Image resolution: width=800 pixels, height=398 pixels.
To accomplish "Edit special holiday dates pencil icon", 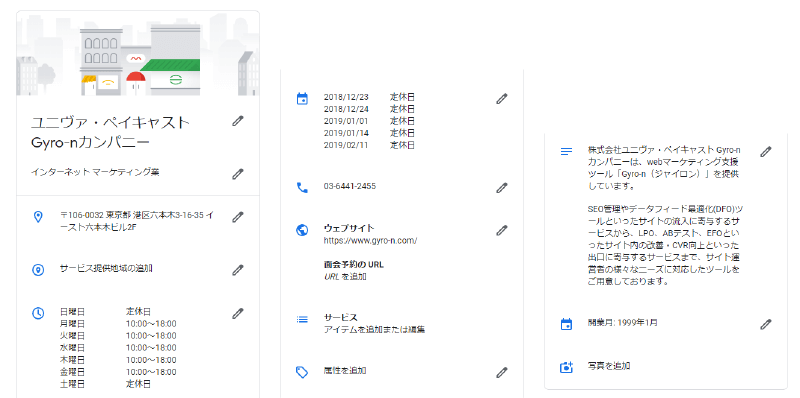I will [x=502, y=98].
